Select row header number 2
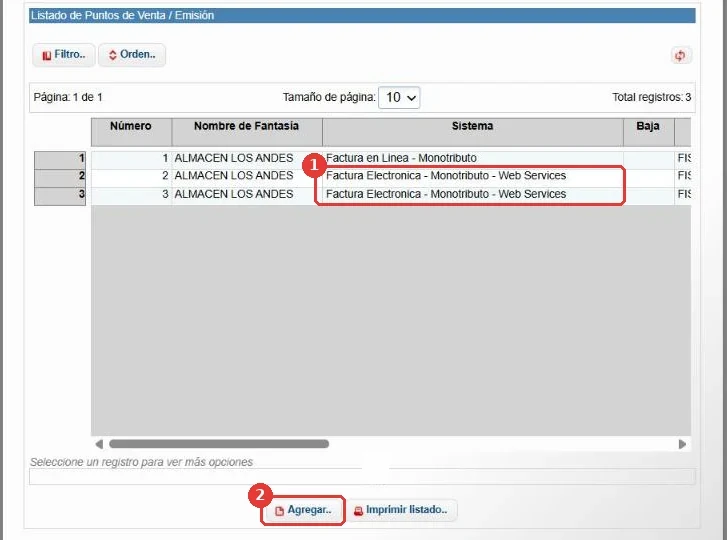This screenshot has width=727, height=540. coord(60,178)
